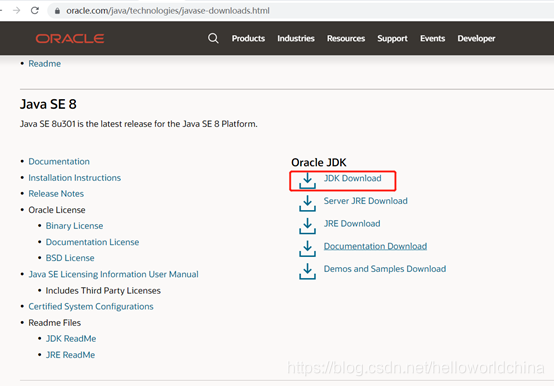Open the search magnifier icon

click(213, 38)
